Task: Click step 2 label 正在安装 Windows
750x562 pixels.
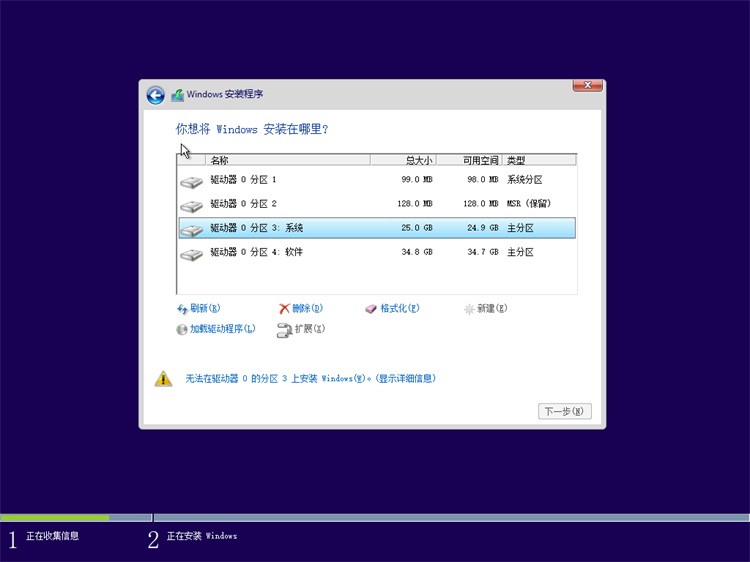Action: (x=202, y=536)
